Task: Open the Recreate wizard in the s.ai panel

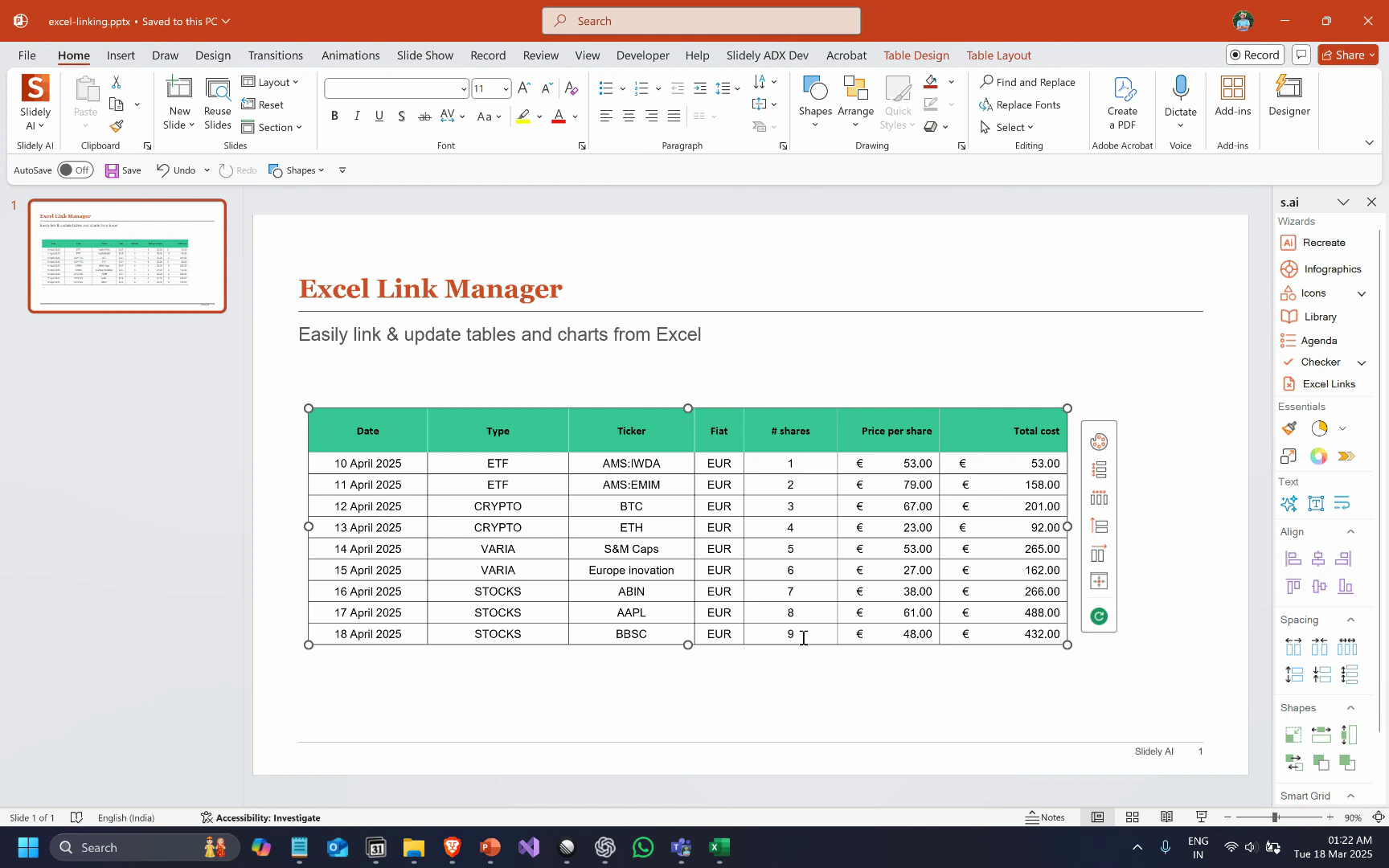Action: [1325, 242]
